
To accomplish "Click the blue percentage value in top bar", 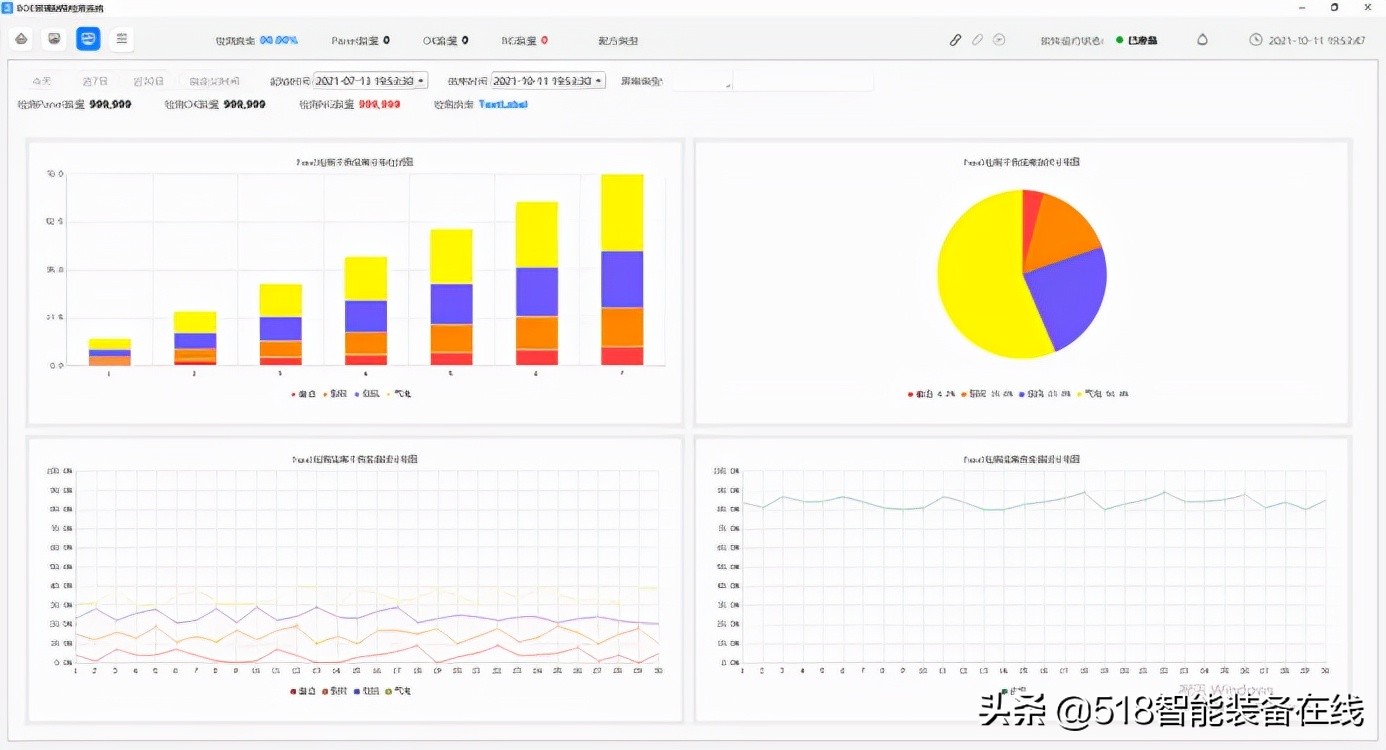I will click(279, 41).
